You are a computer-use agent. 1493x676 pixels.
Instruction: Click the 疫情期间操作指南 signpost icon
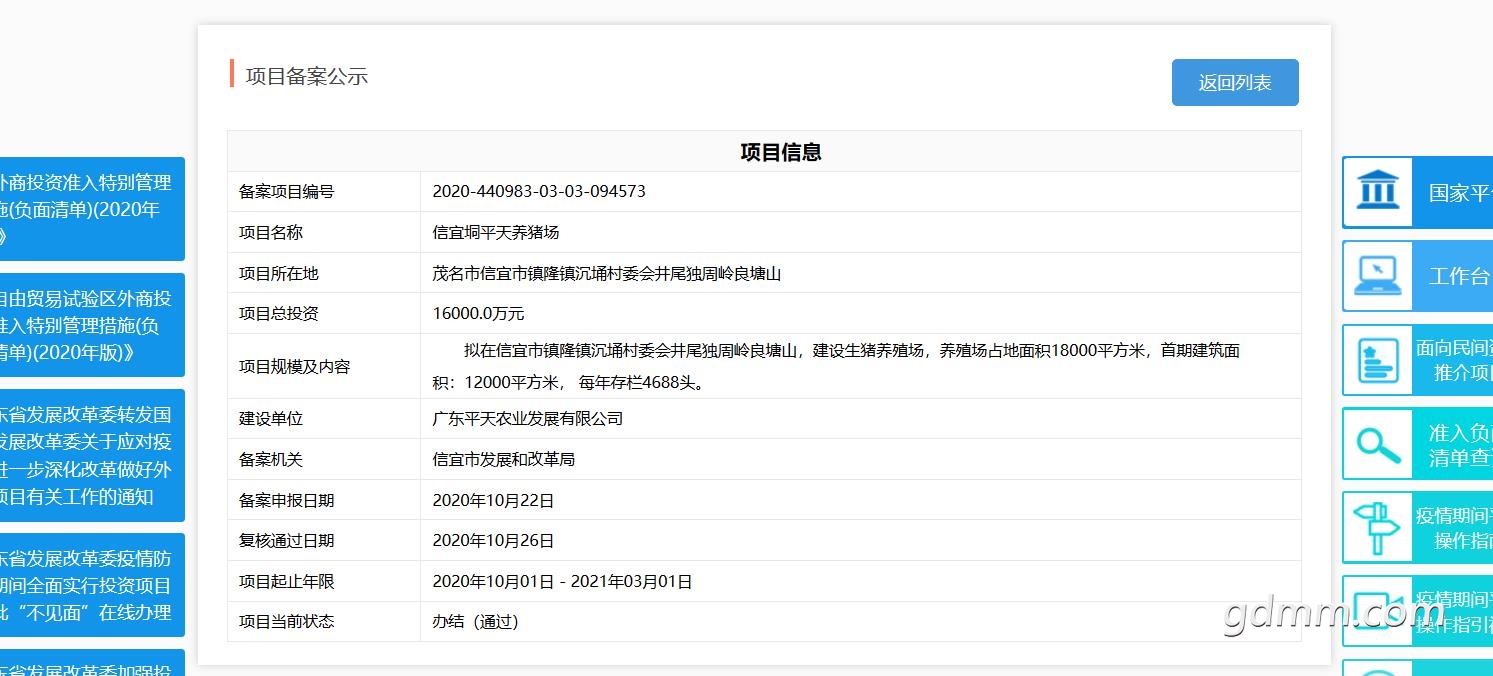(x=1377, y=527)
